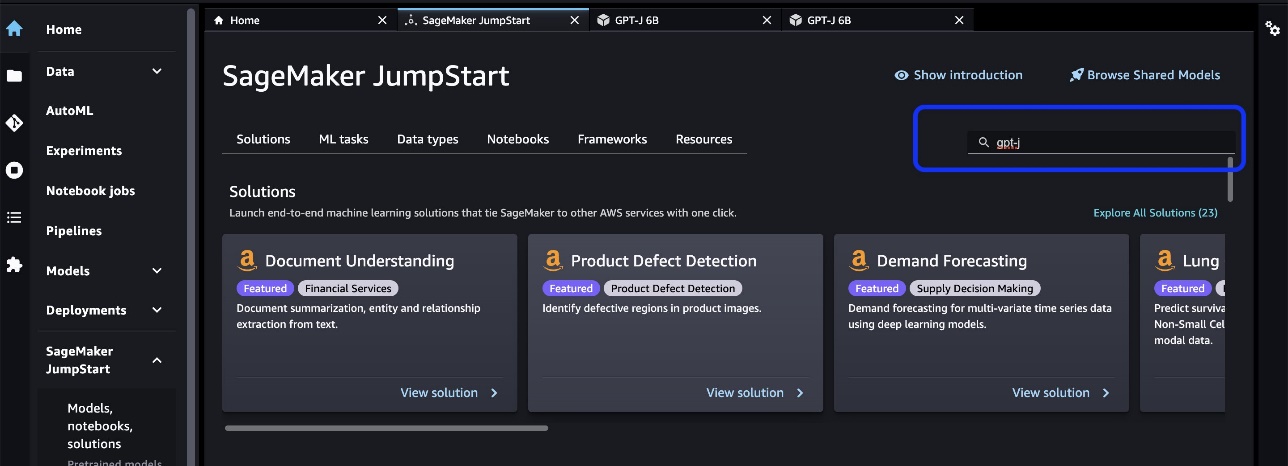Close the Home tab
The width and height of the screenshot is (1288, 466).
[x=383, y=20]
